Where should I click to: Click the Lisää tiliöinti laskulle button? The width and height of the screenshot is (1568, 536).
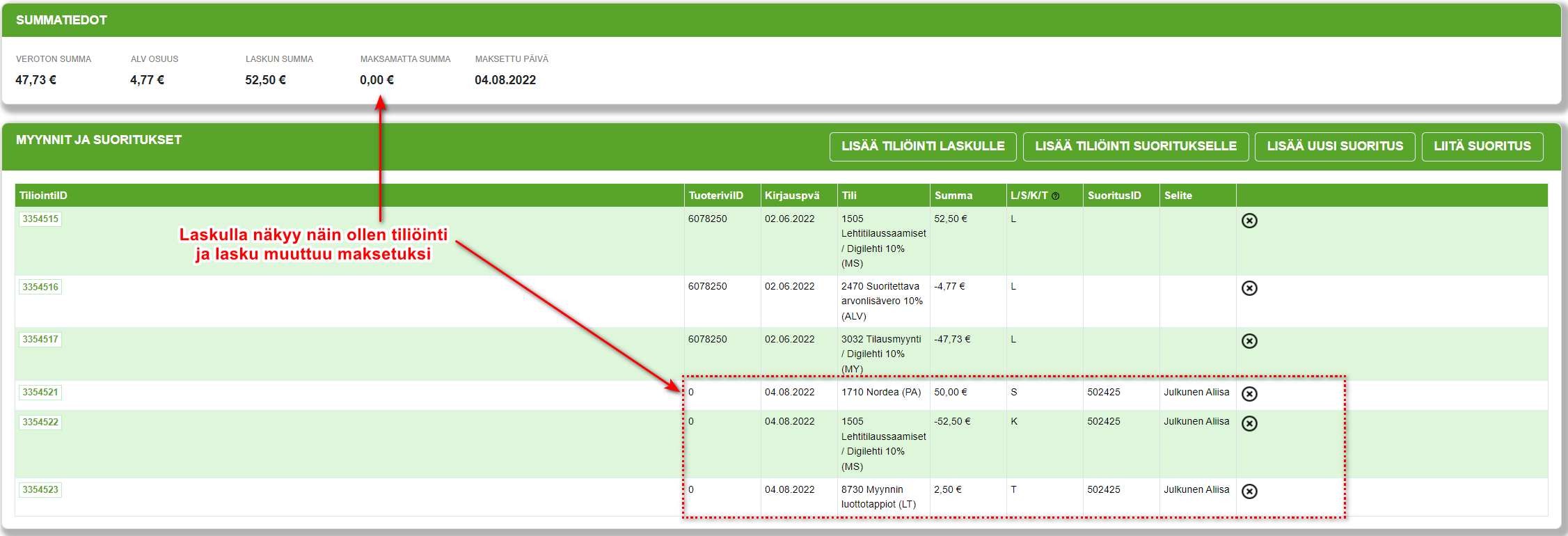point(923,146)
